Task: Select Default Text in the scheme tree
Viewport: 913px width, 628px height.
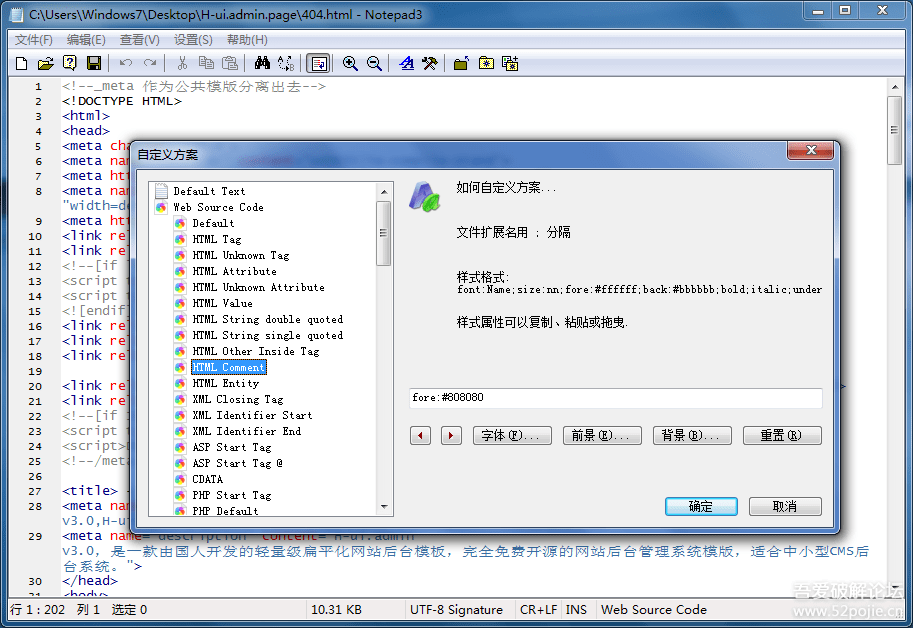Action: pos(209,191)
